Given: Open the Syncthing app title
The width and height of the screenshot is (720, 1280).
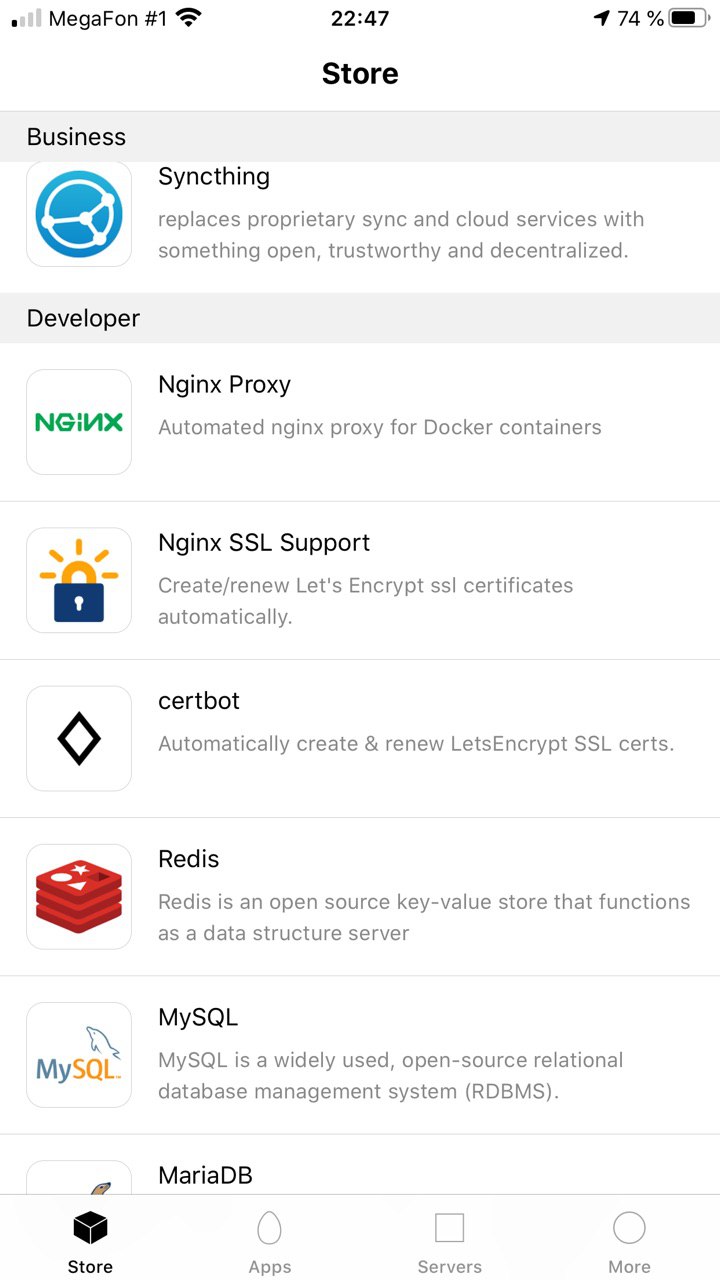Looking at the screenshot, I should (x=214, y=177).
